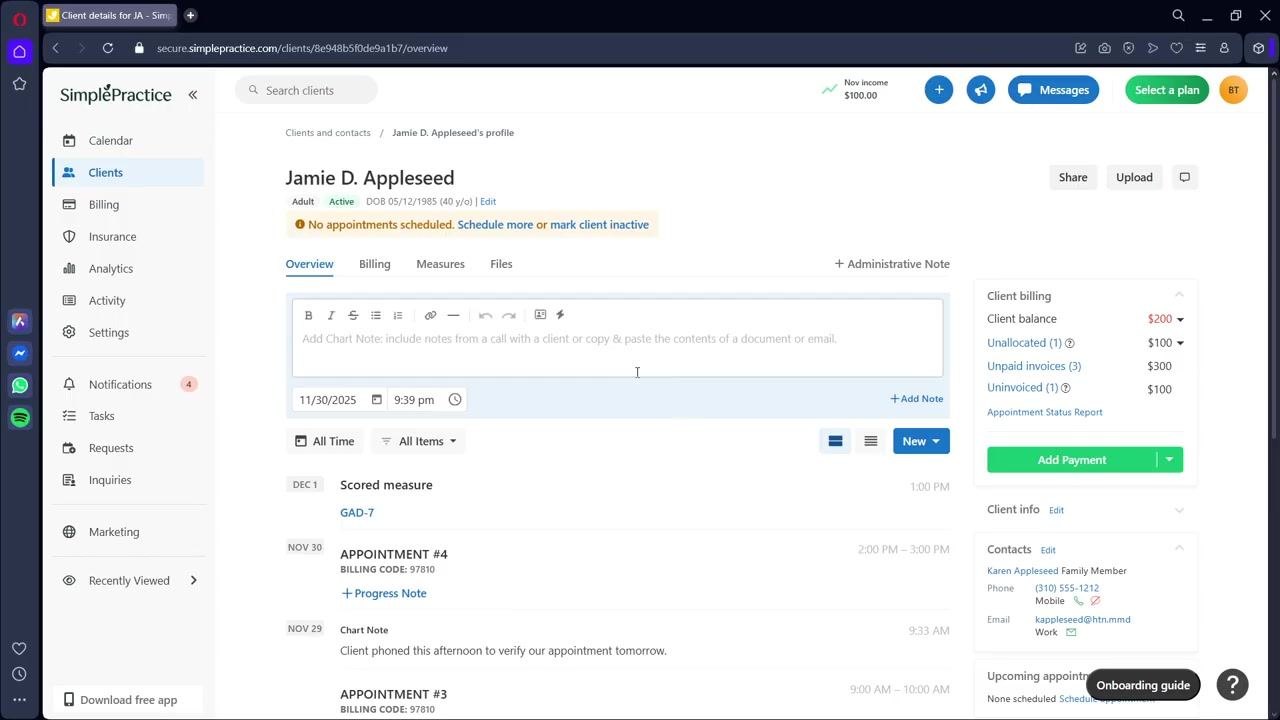Image resolution: width=1280 pixels, height=720 pixels.
Task: Click the Add Payment button
Action: 1072,460
